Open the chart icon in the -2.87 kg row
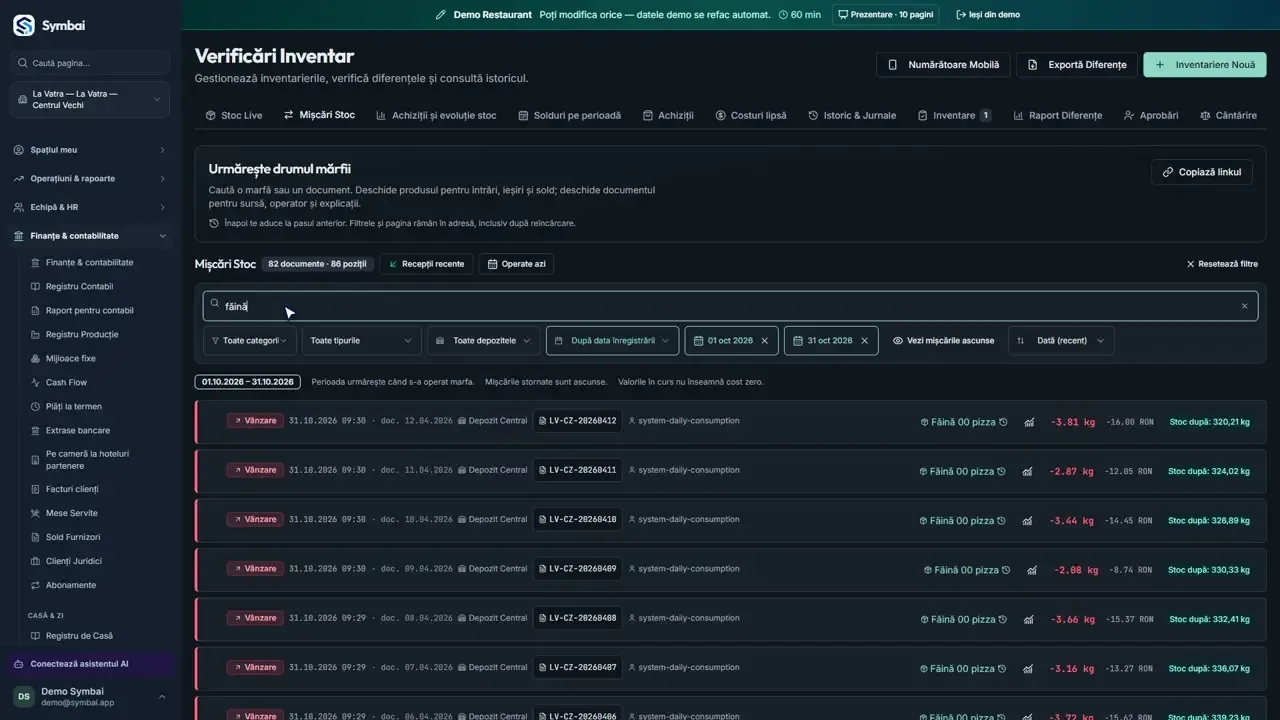The height and width of the screenshot is (720, 1280). pos(1027,471)
